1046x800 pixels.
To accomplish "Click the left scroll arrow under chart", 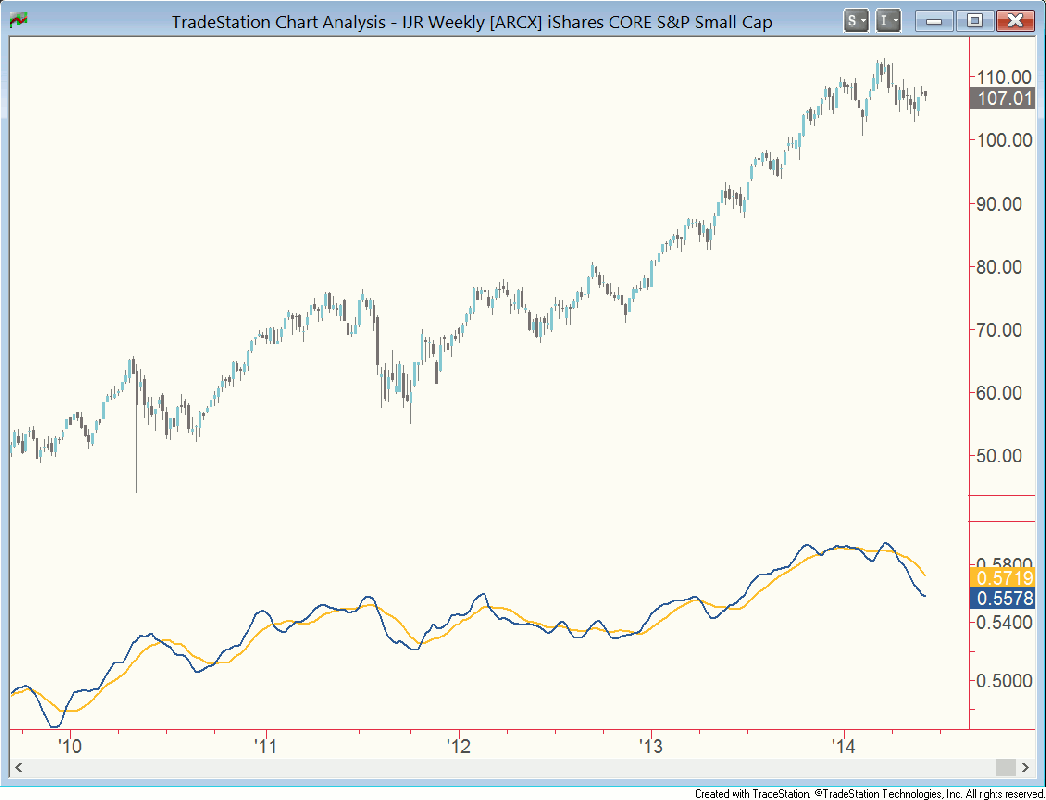I will (18, 767).
